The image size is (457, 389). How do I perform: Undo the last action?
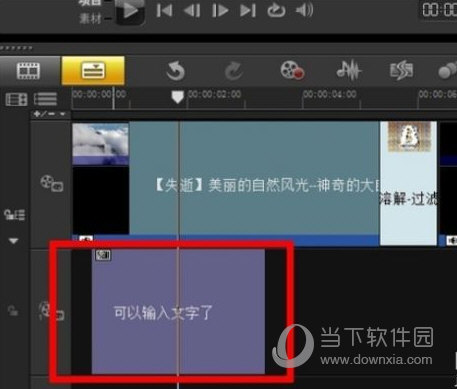175,71
